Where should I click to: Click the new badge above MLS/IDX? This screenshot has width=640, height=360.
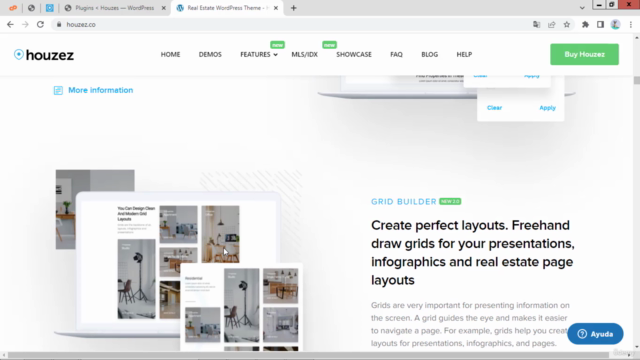tap(329, 45)
